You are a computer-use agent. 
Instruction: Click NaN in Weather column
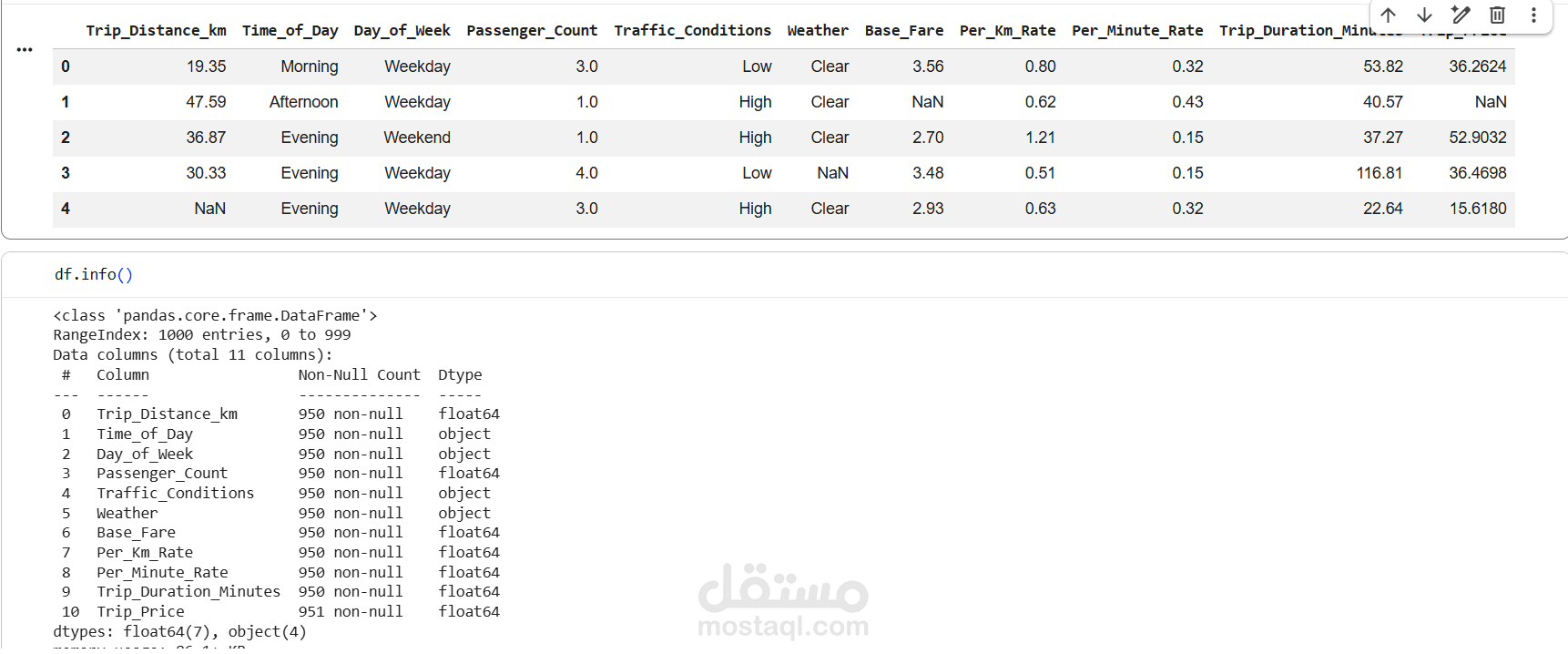[832, 173]
